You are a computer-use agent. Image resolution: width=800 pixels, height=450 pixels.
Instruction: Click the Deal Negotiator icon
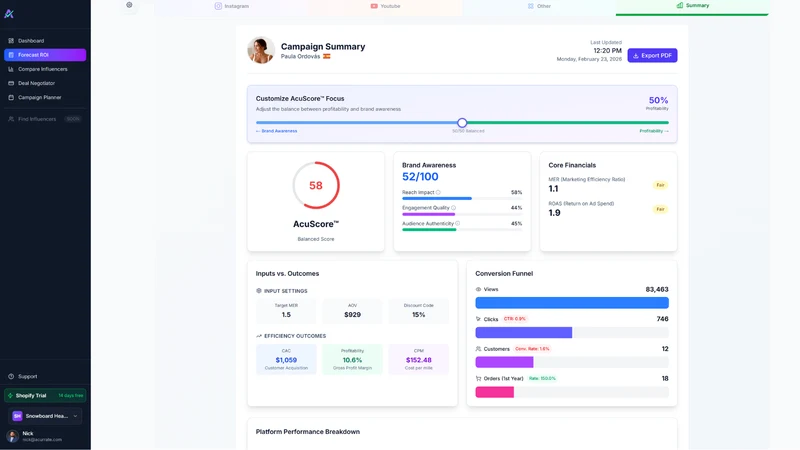pyautogui.click(x=11, y=83)
